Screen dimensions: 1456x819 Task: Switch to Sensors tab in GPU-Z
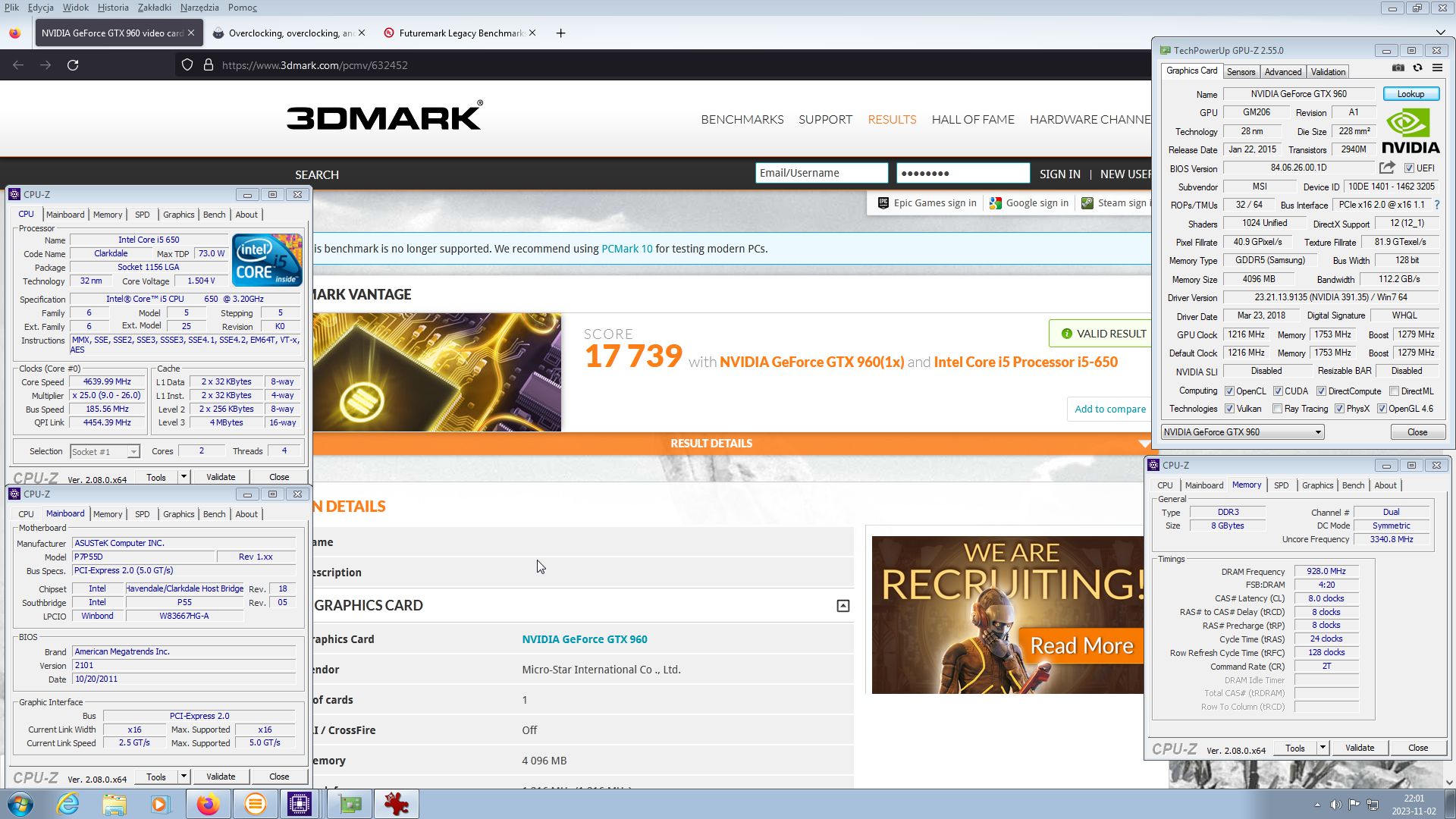(1241, 71)
